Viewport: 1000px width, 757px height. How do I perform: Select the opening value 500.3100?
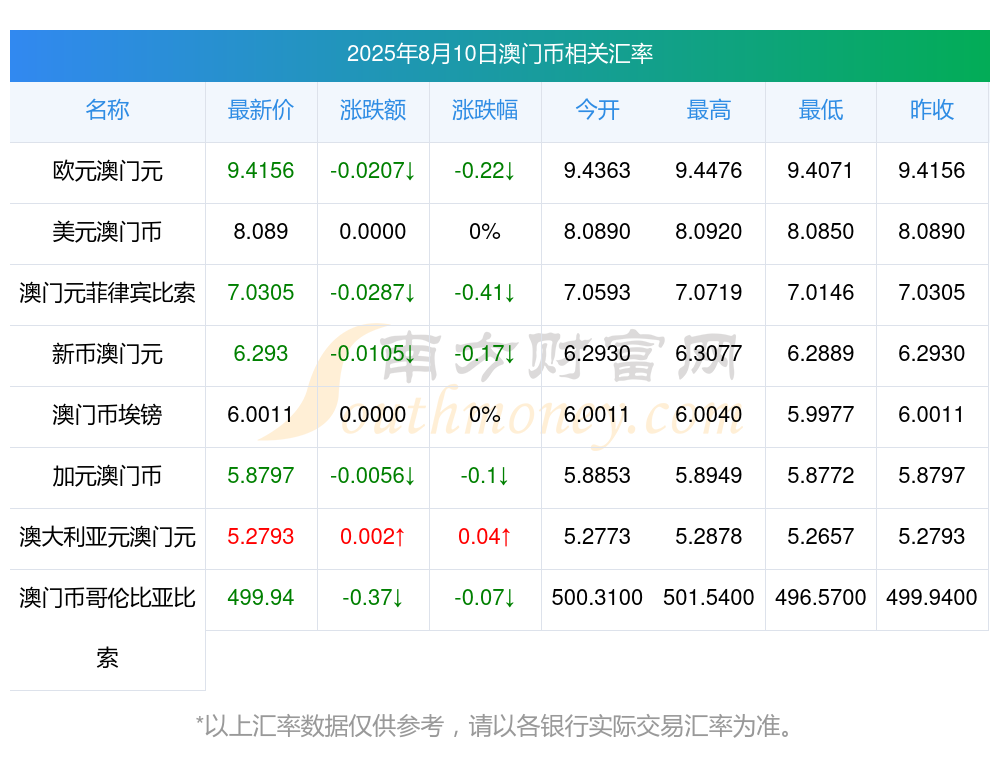click(x=597, y=597)
